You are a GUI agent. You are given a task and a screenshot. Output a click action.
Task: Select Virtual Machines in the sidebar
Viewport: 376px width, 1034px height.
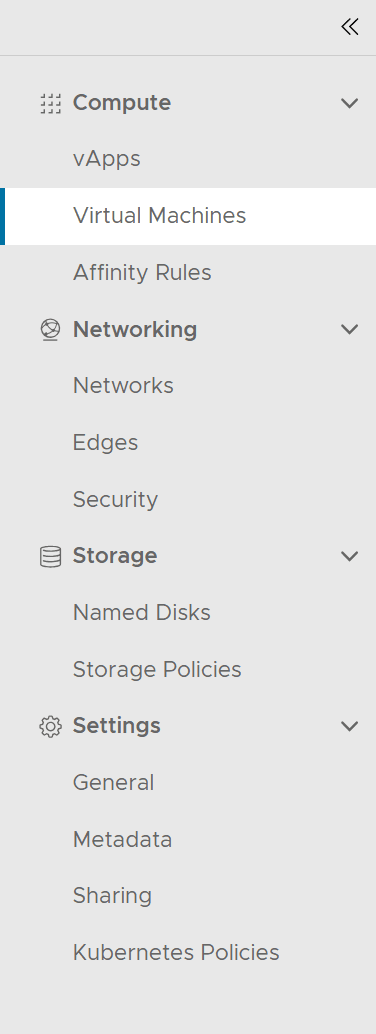[x=188, y=216]
